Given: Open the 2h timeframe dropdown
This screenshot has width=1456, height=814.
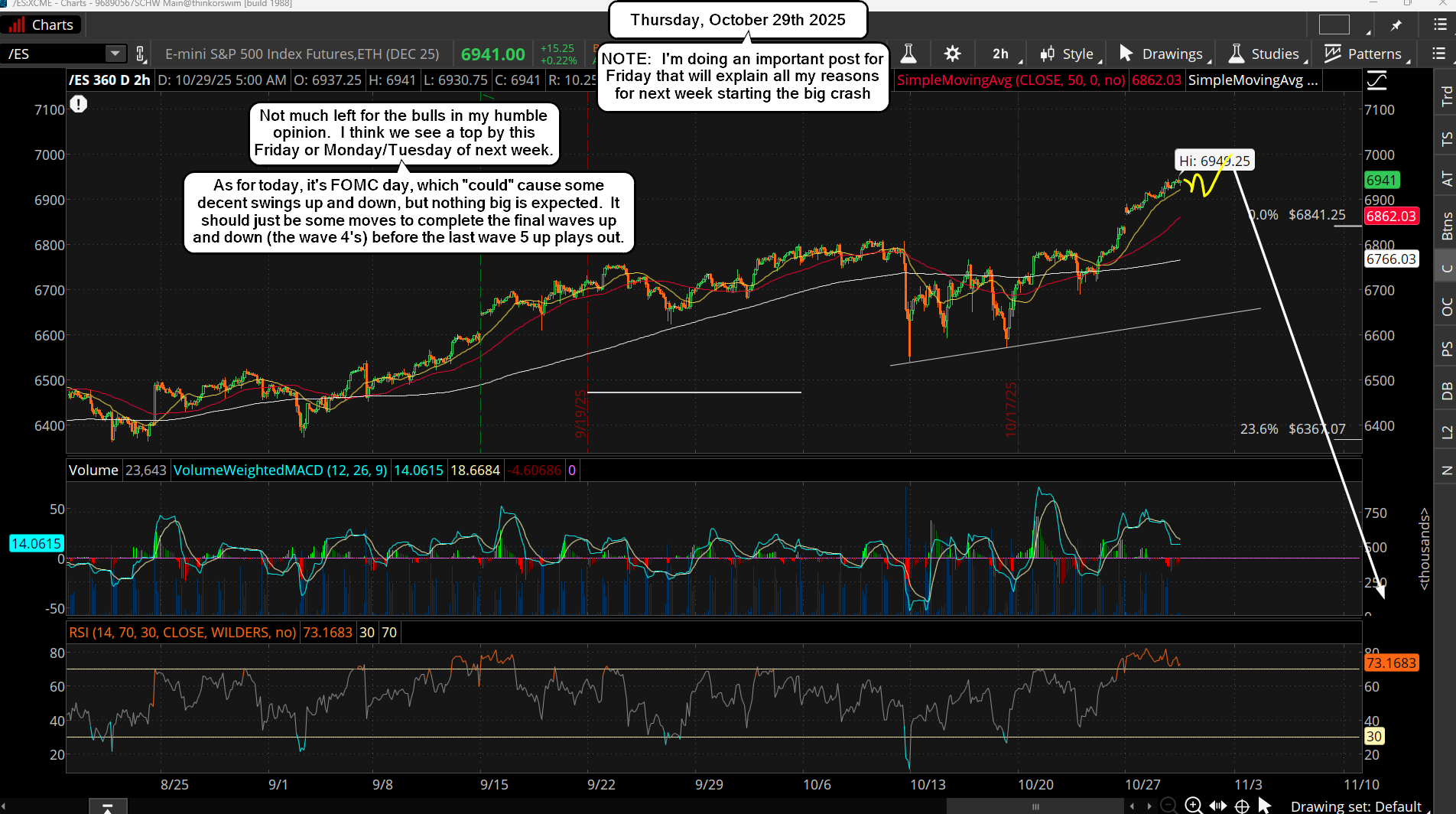Looking at the screenshot, I should [x=1000, y=54].
